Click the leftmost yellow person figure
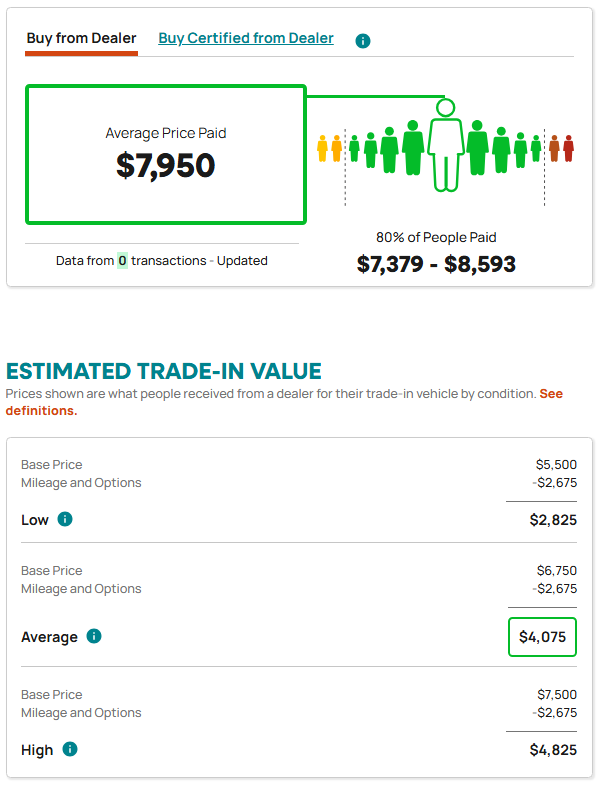 (322, 148)
